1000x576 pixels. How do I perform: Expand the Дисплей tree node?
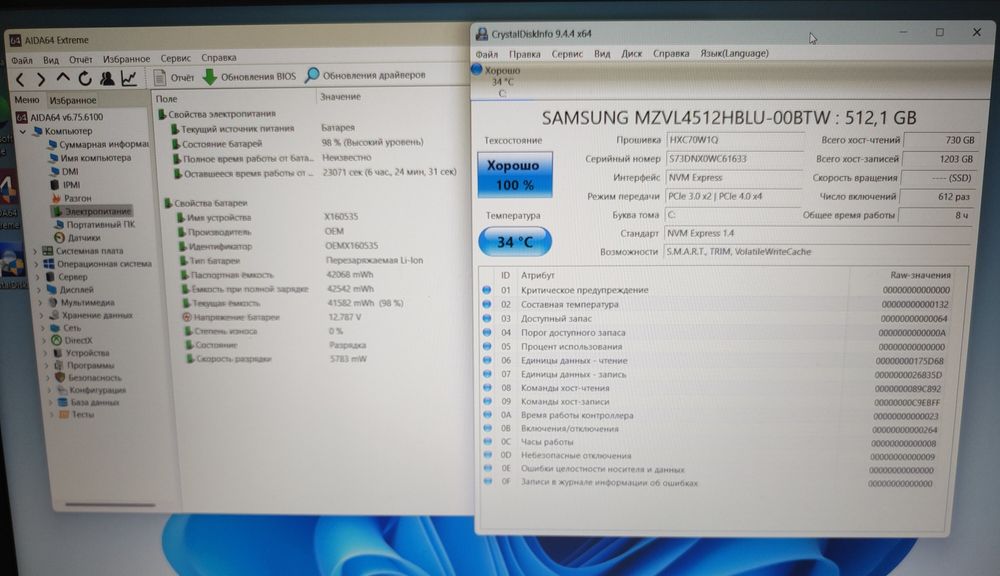click(x=39, y=290)
